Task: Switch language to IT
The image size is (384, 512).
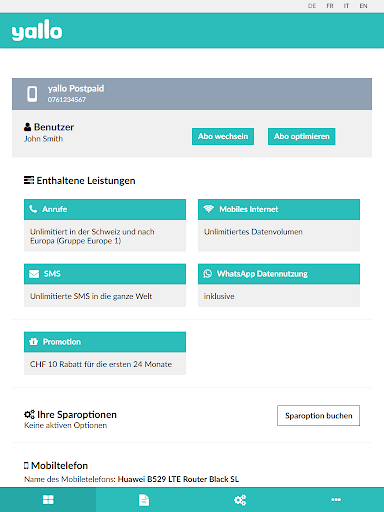Action: (x=346, y=6)
